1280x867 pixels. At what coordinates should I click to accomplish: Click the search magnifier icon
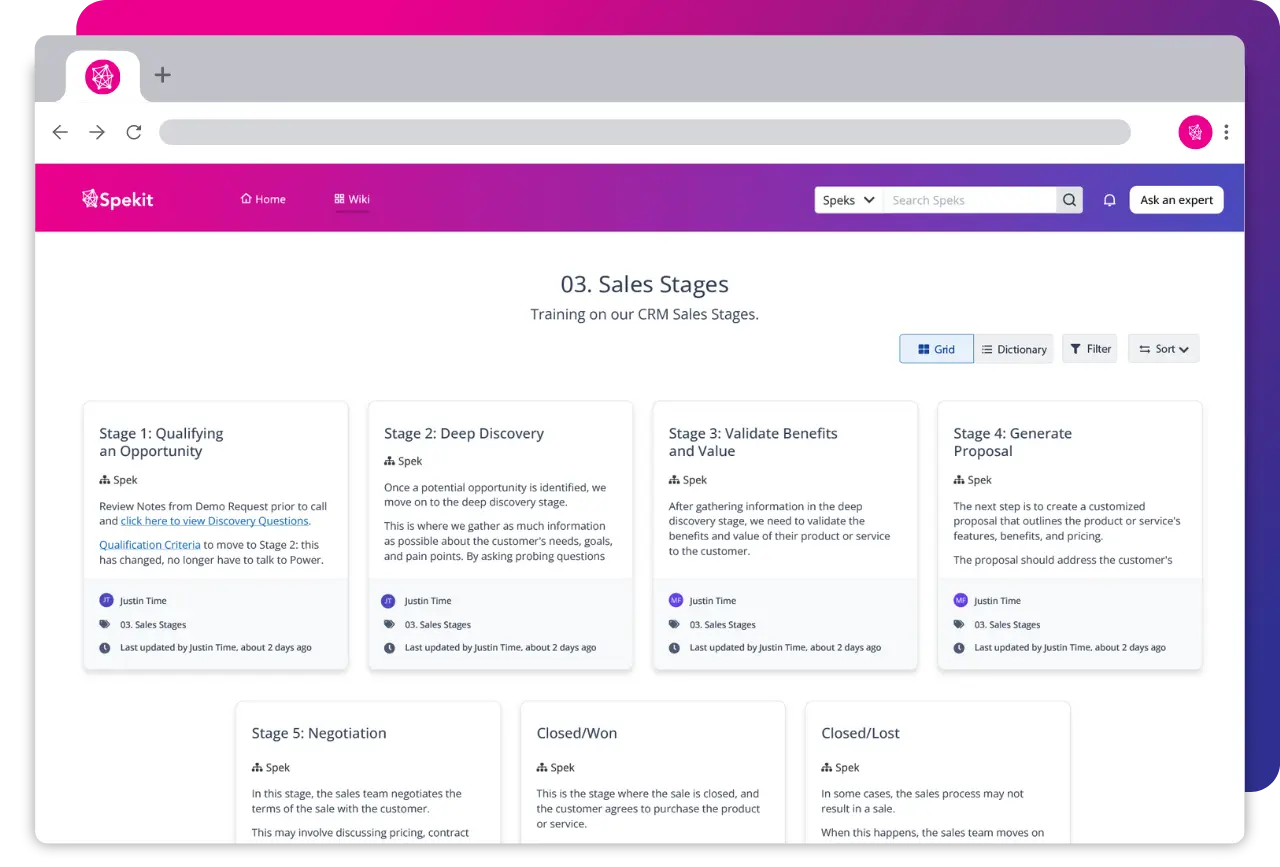click(x=1068, y=199)
